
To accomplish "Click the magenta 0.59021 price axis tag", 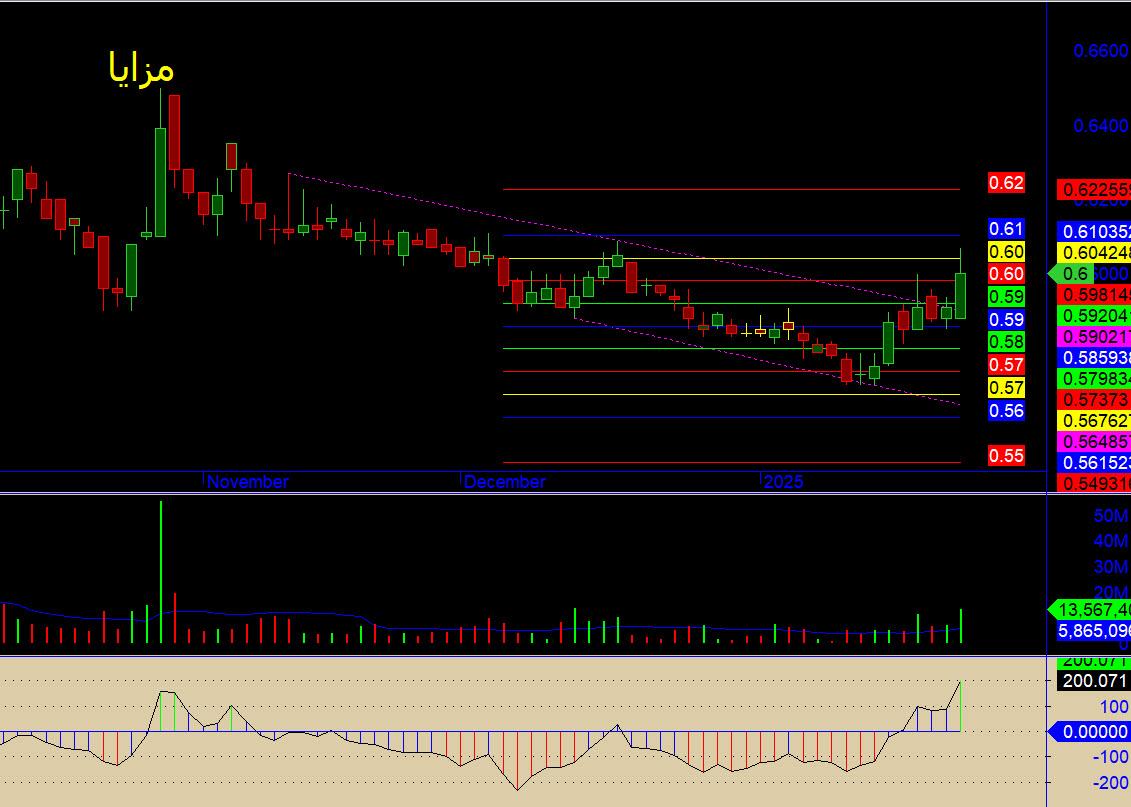I will pyautogui.click(x=1093, y=337).
